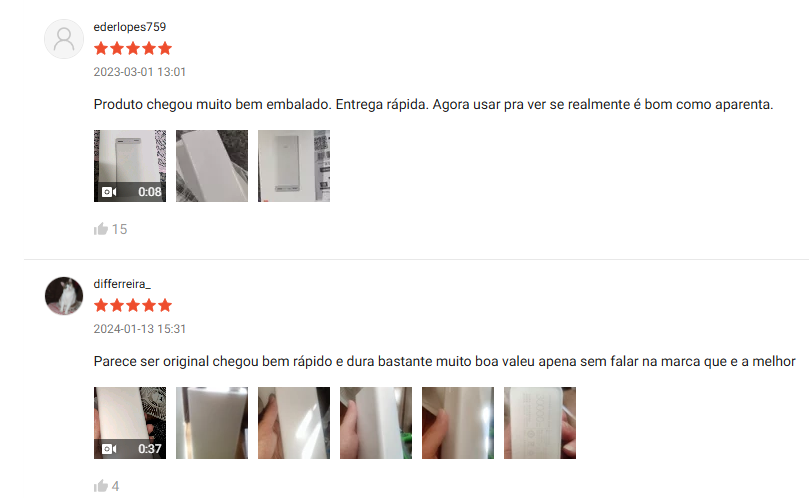Image resolution: width=809 pixels, height=498 pixels.
Task: Click the thumbs-up icon with 15 likes
Action: pos(101,229)
